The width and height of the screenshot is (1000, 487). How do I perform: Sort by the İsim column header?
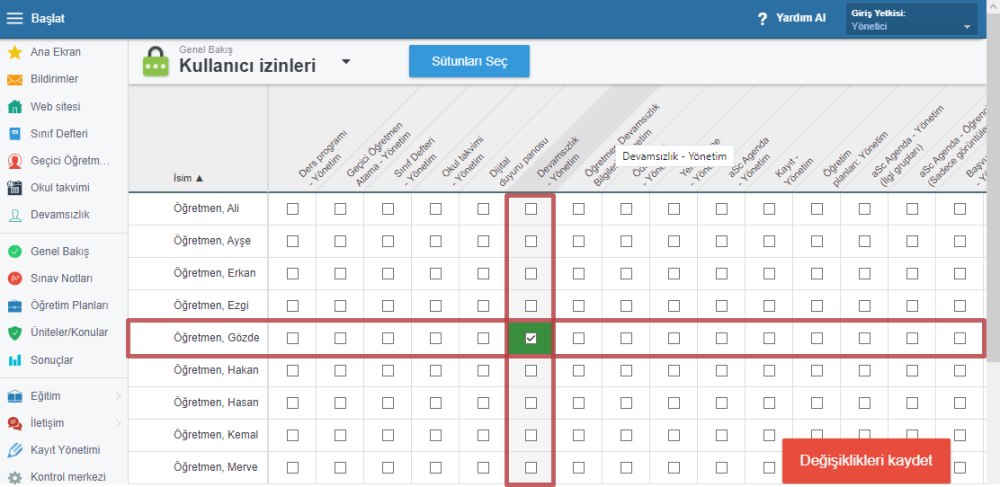pos(188,178)
